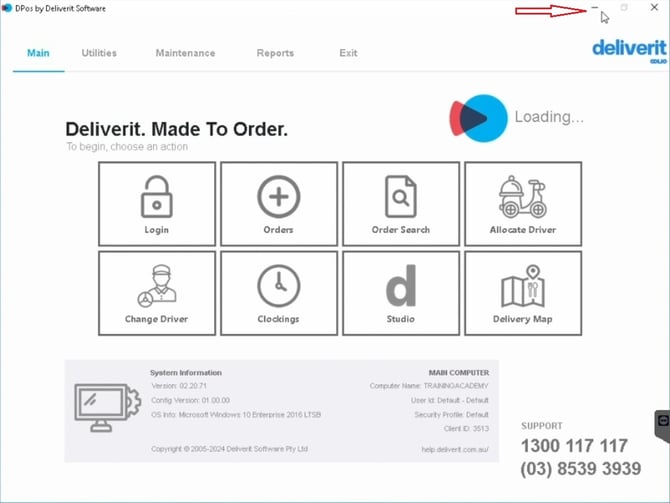Minimize the DPos window
670x503 pixels.
tap(594, 8)
